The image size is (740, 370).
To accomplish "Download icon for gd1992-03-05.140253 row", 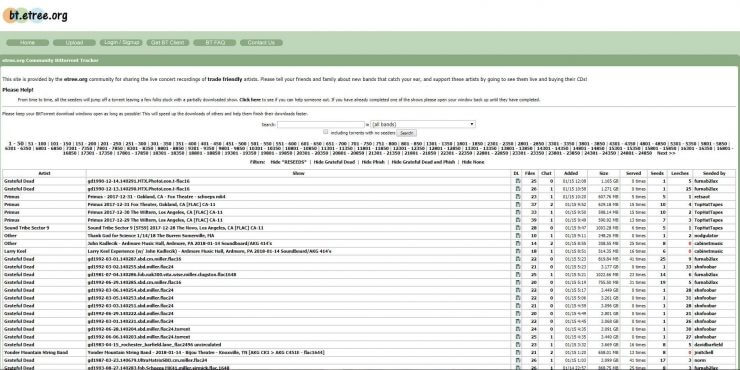I will click(518, 298).
